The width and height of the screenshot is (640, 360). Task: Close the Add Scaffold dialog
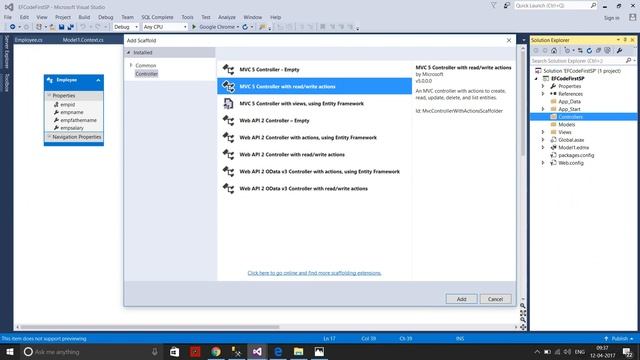(x=509, y=40)
